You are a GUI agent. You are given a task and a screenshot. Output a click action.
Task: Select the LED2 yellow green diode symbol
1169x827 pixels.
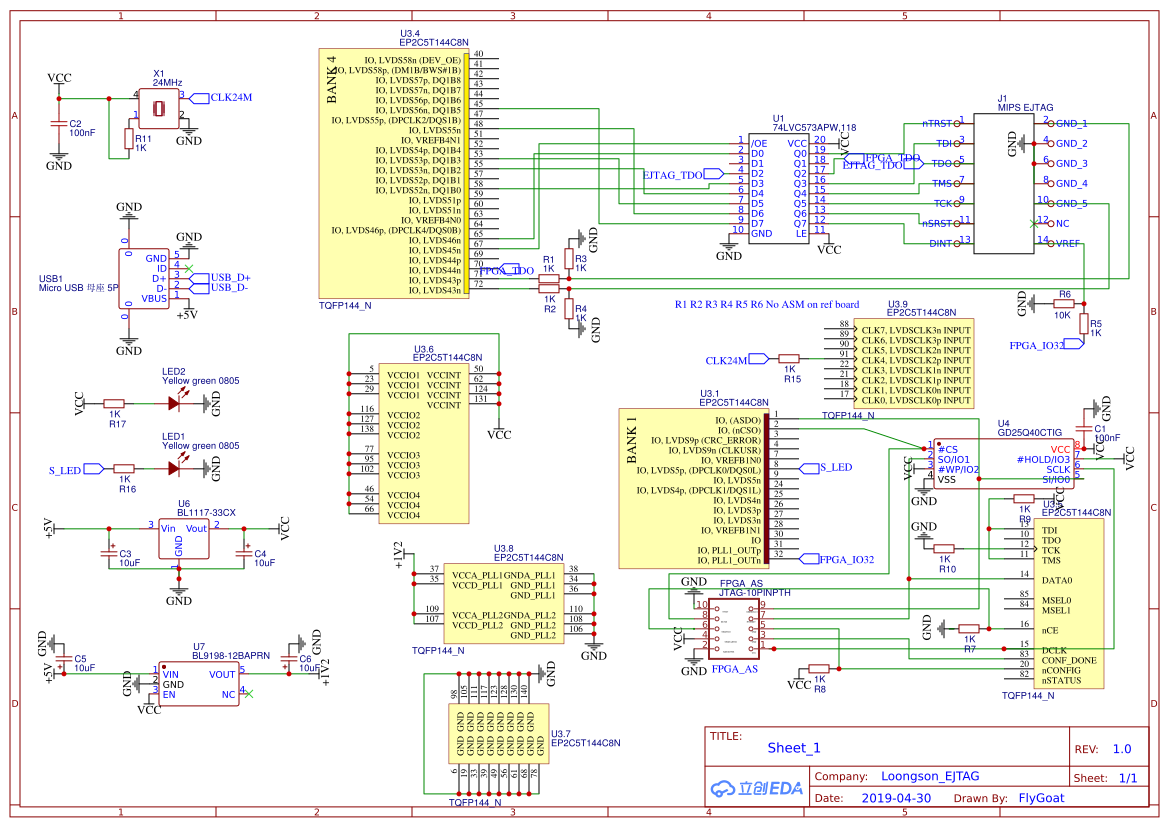pos(176,403)
